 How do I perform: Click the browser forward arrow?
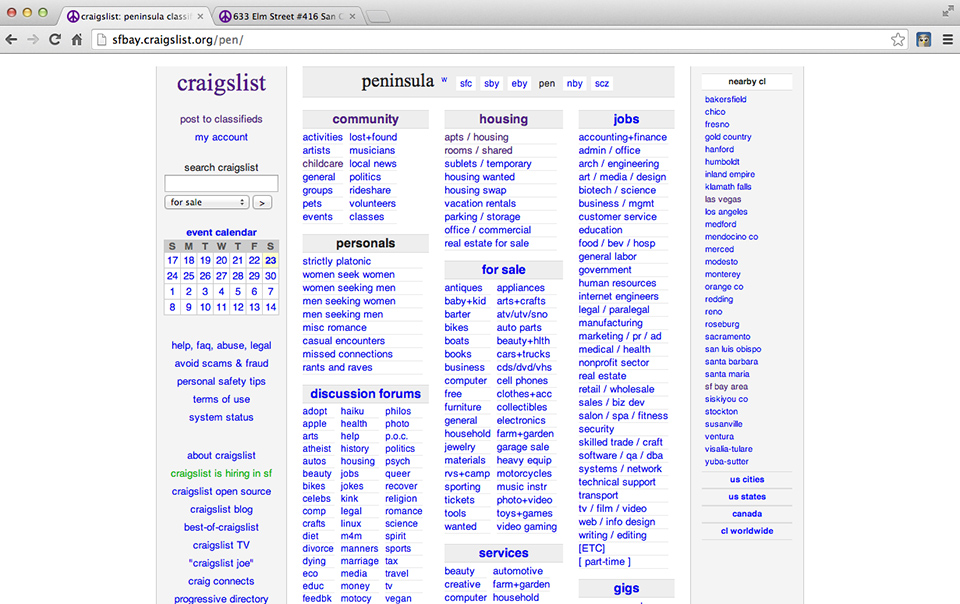(33, 40)
